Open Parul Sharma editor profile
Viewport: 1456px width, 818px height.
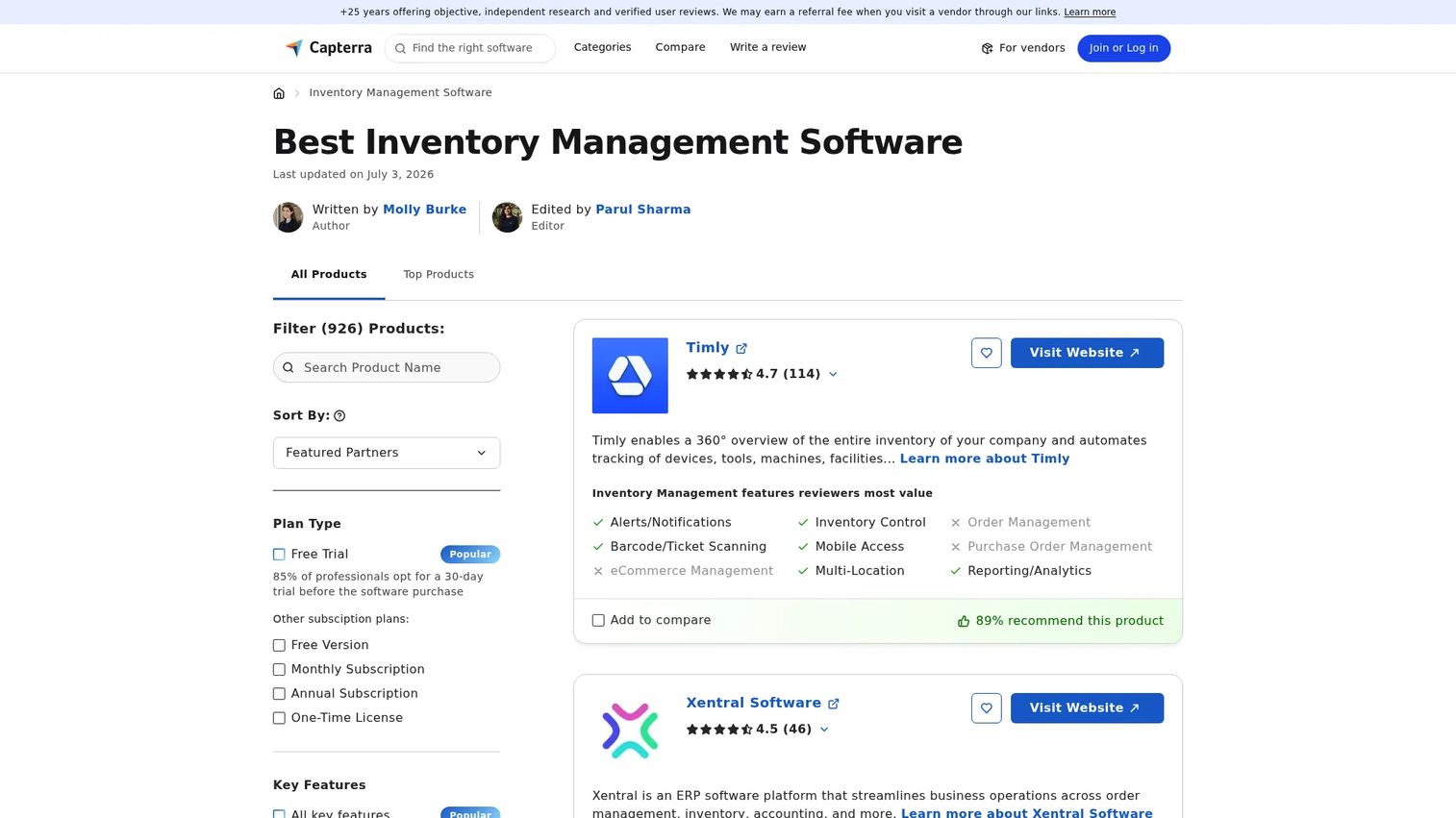point(642,210)
